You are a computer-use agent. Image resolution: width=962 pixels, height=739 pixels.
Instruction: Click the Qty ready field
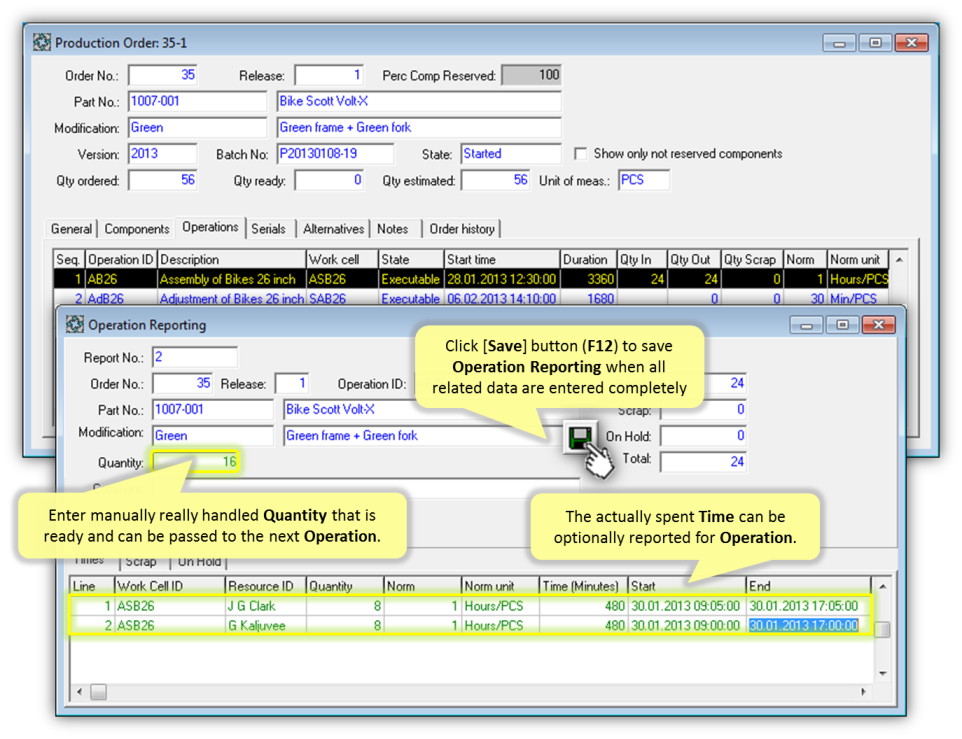tap(329, 180)
